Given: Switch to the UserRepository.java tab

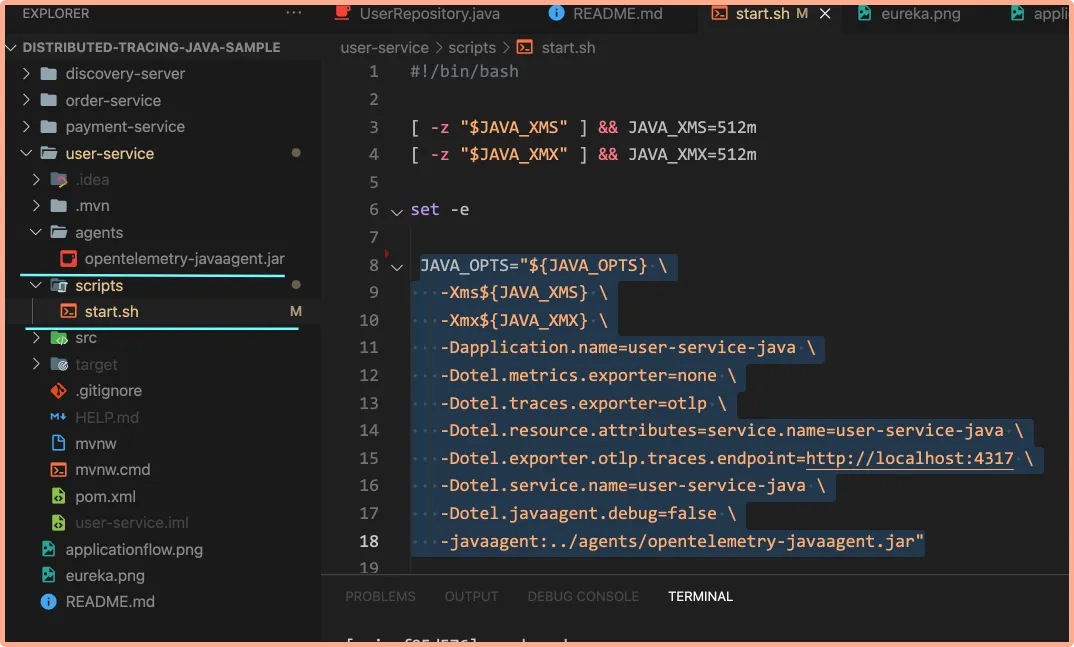Looking at the screenshot, I should click(418, 14).
